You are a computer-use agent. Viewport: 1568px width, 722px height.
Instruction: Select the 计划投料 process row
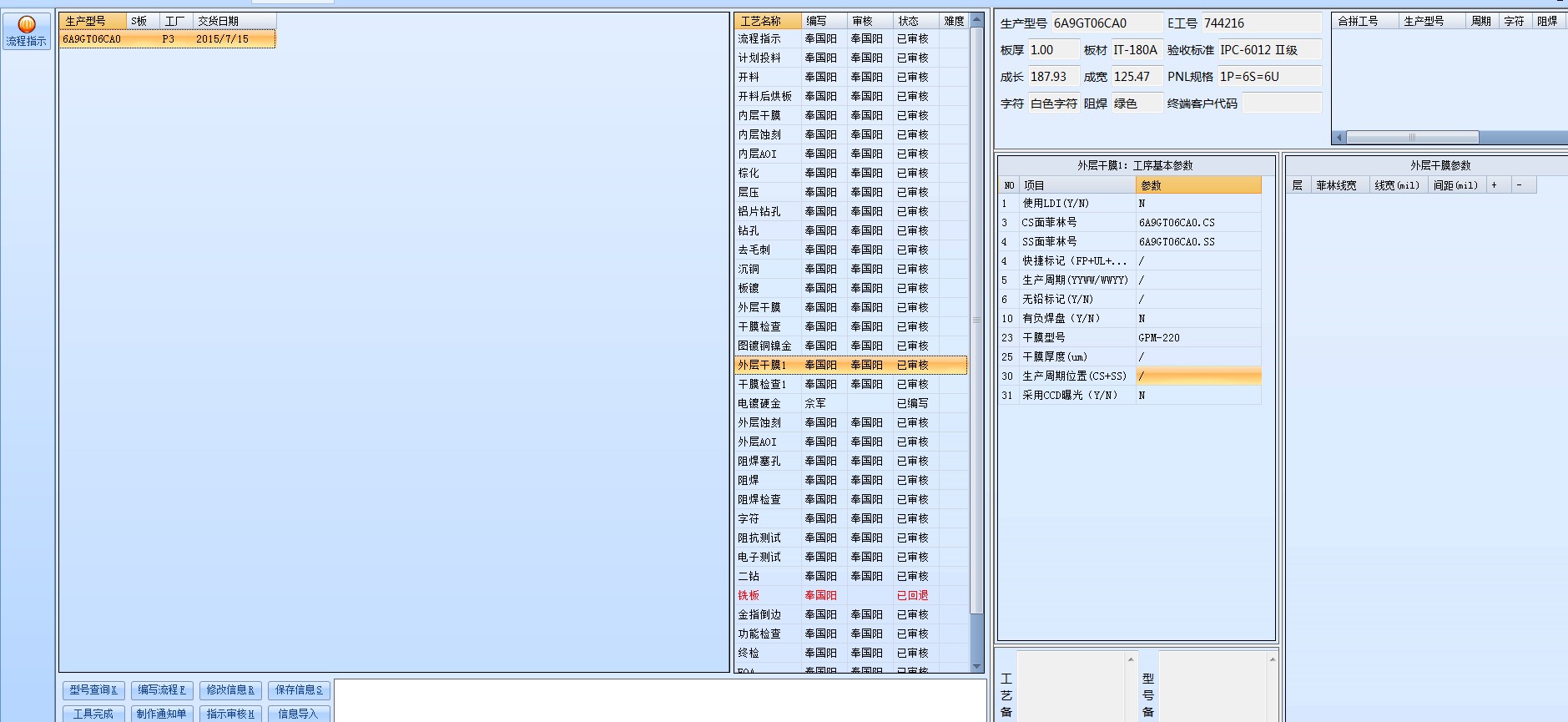[x=851, y=58]
